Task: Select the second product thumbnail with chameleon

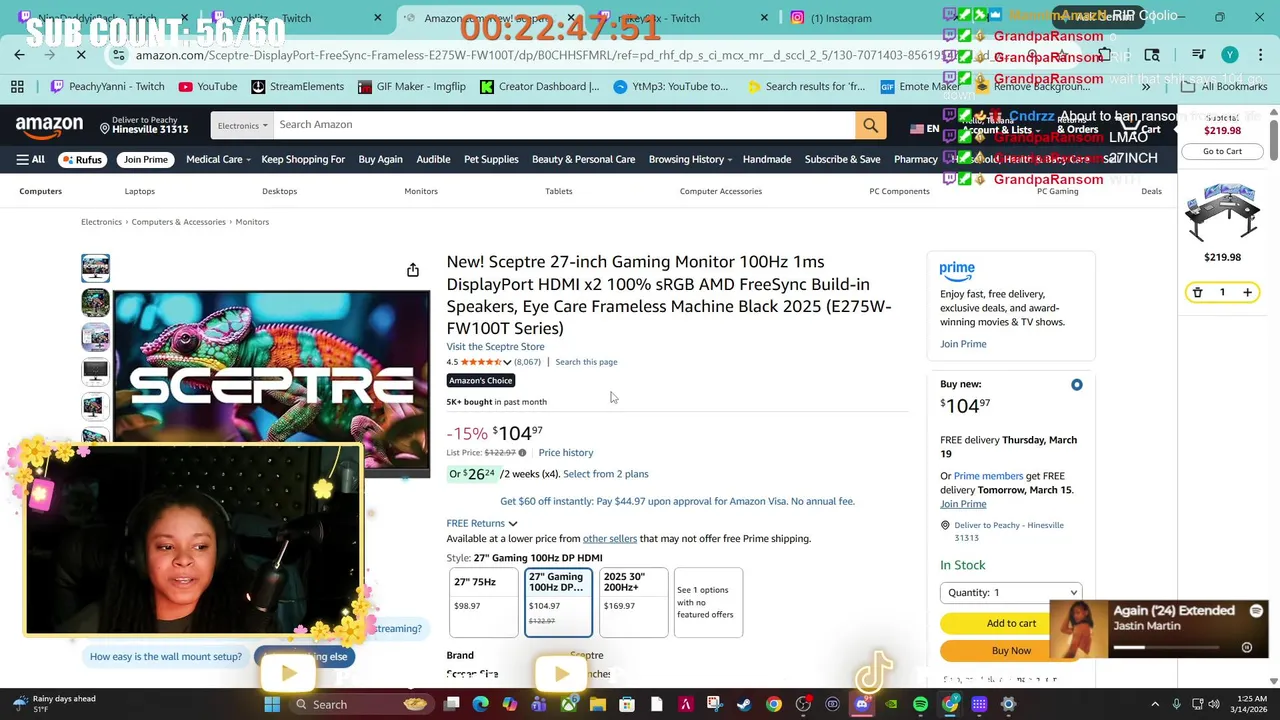Action: 95,302
